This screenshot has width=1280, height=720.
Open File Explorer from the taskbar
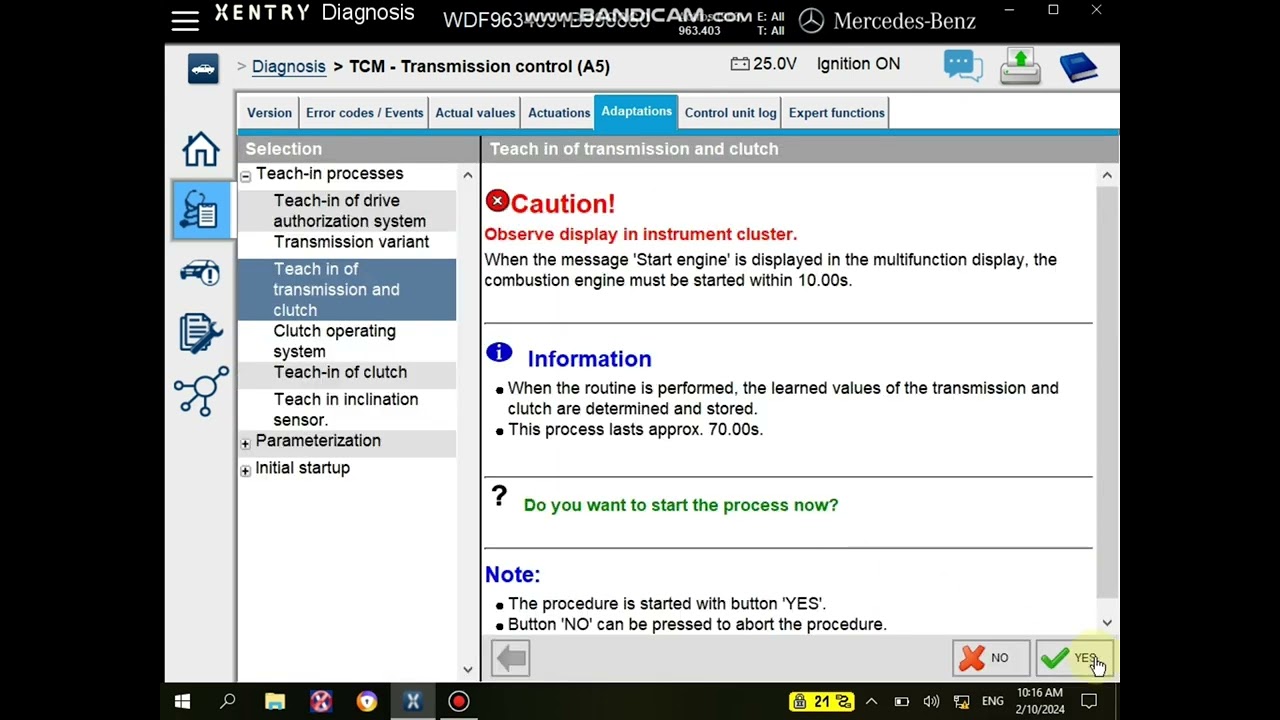275,701
